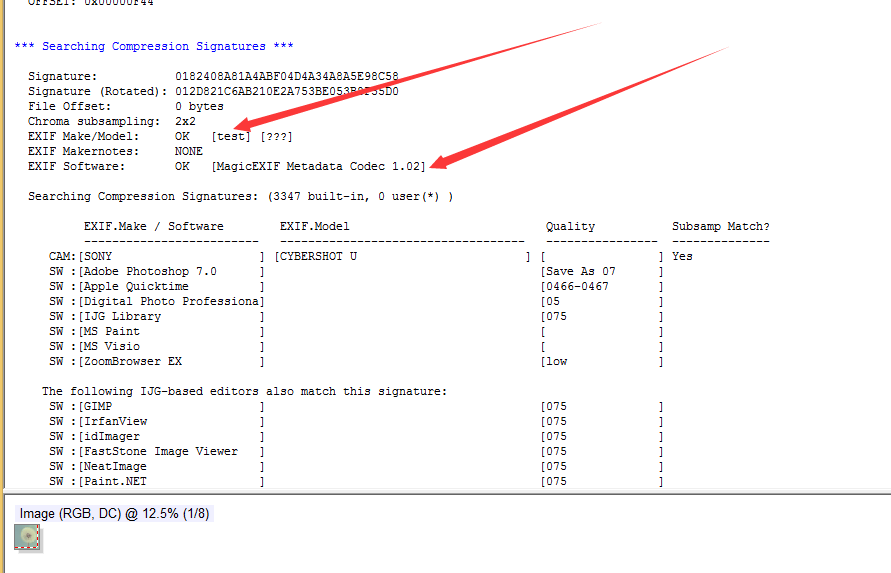Click the '0 bytes' value
The height and width of the screenshot is (573, 891).
(199, 106)
